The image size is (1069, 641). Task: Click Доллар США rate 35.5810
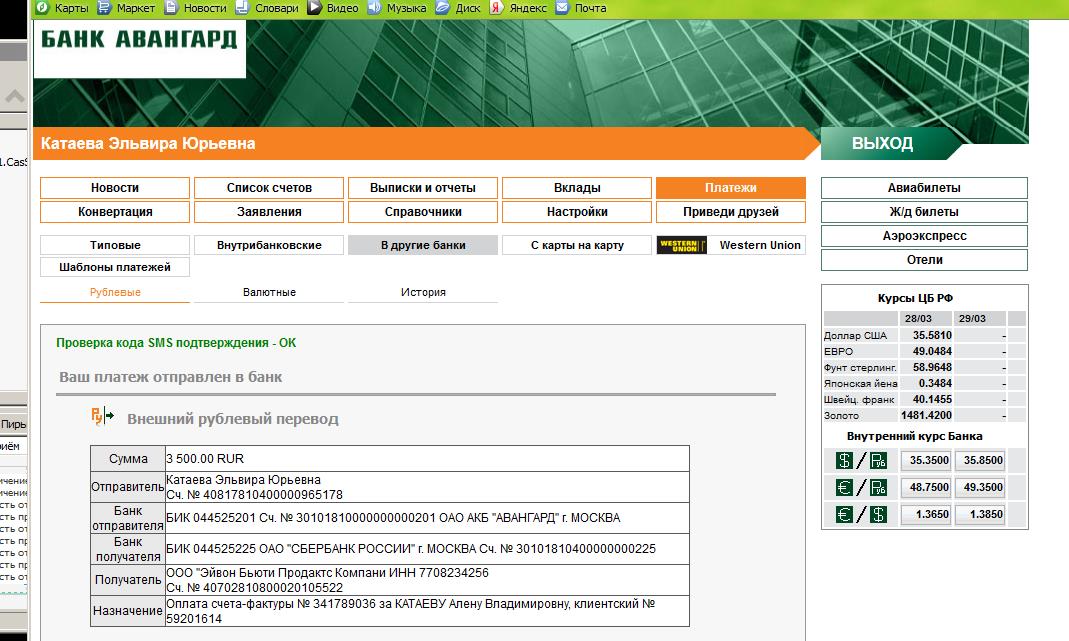point(932,335)
